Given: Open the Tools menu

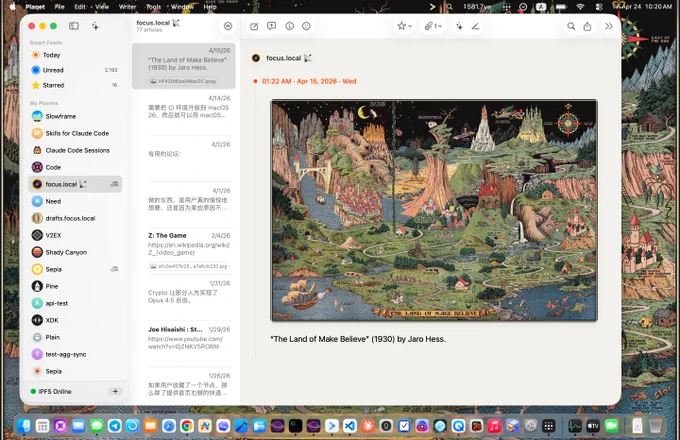Looking at the screenshot, I should 153,7.
